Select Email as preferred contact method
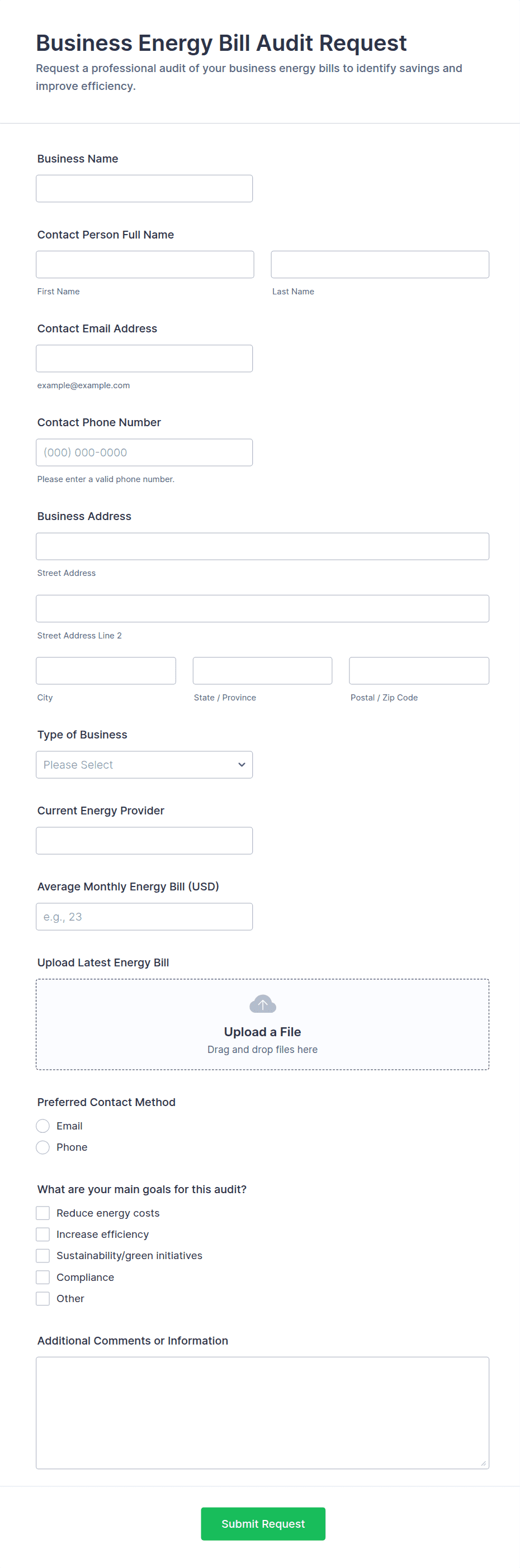This screenshot has height=1568, width=520. pos(42,1126)
